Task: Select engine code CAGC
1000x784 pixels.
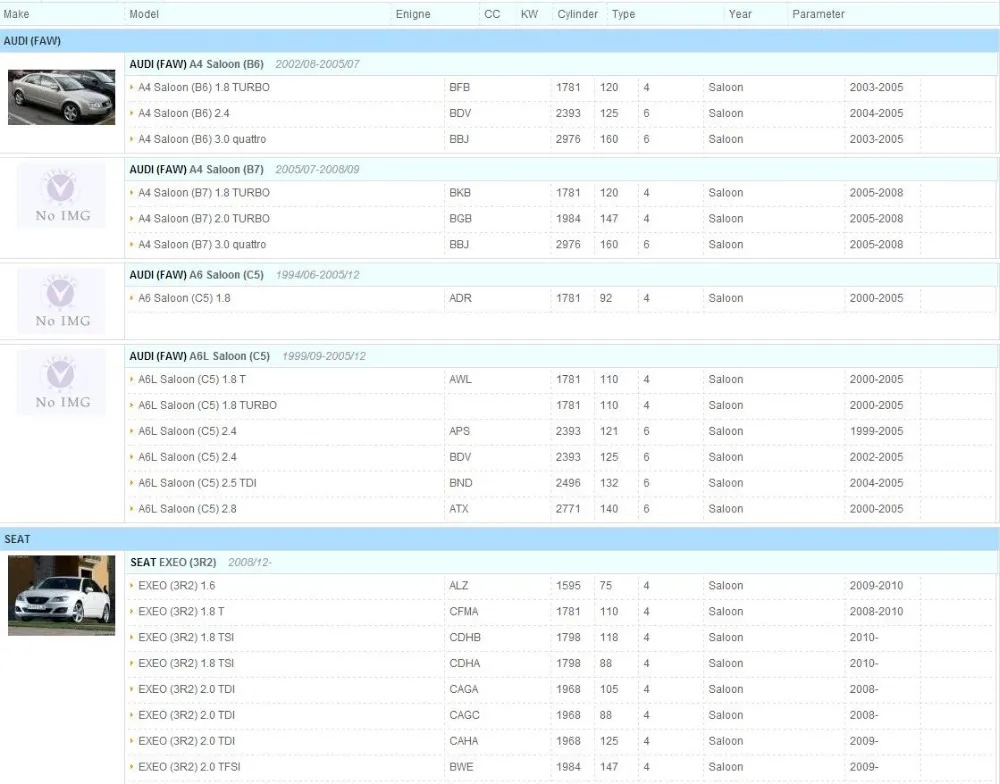Action: click(x=464, y=715)
